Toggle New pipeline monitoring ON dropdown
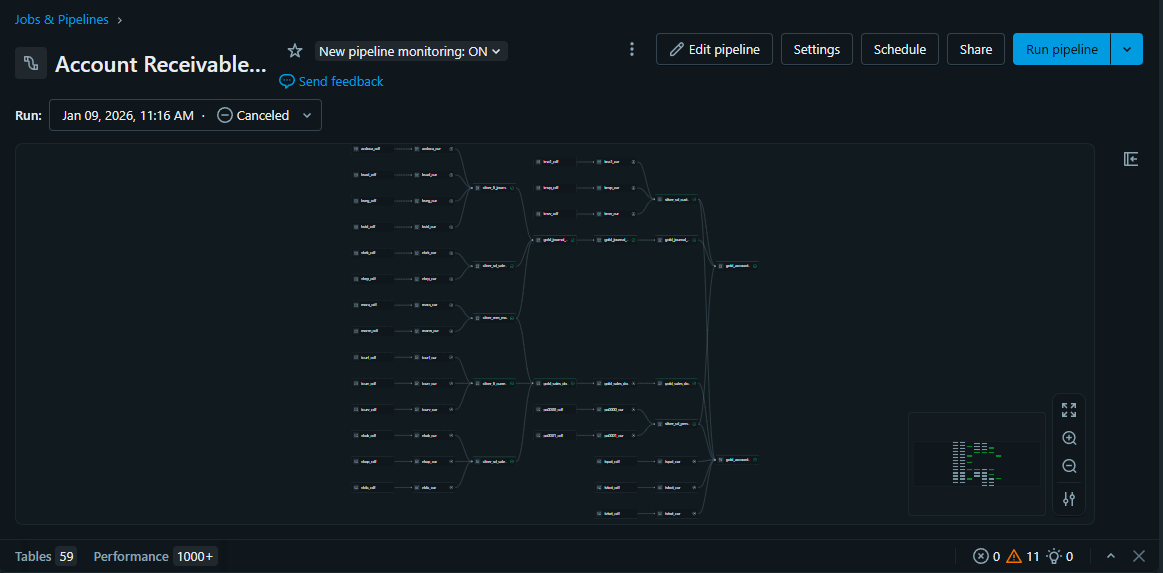 [x=411, y=51]
